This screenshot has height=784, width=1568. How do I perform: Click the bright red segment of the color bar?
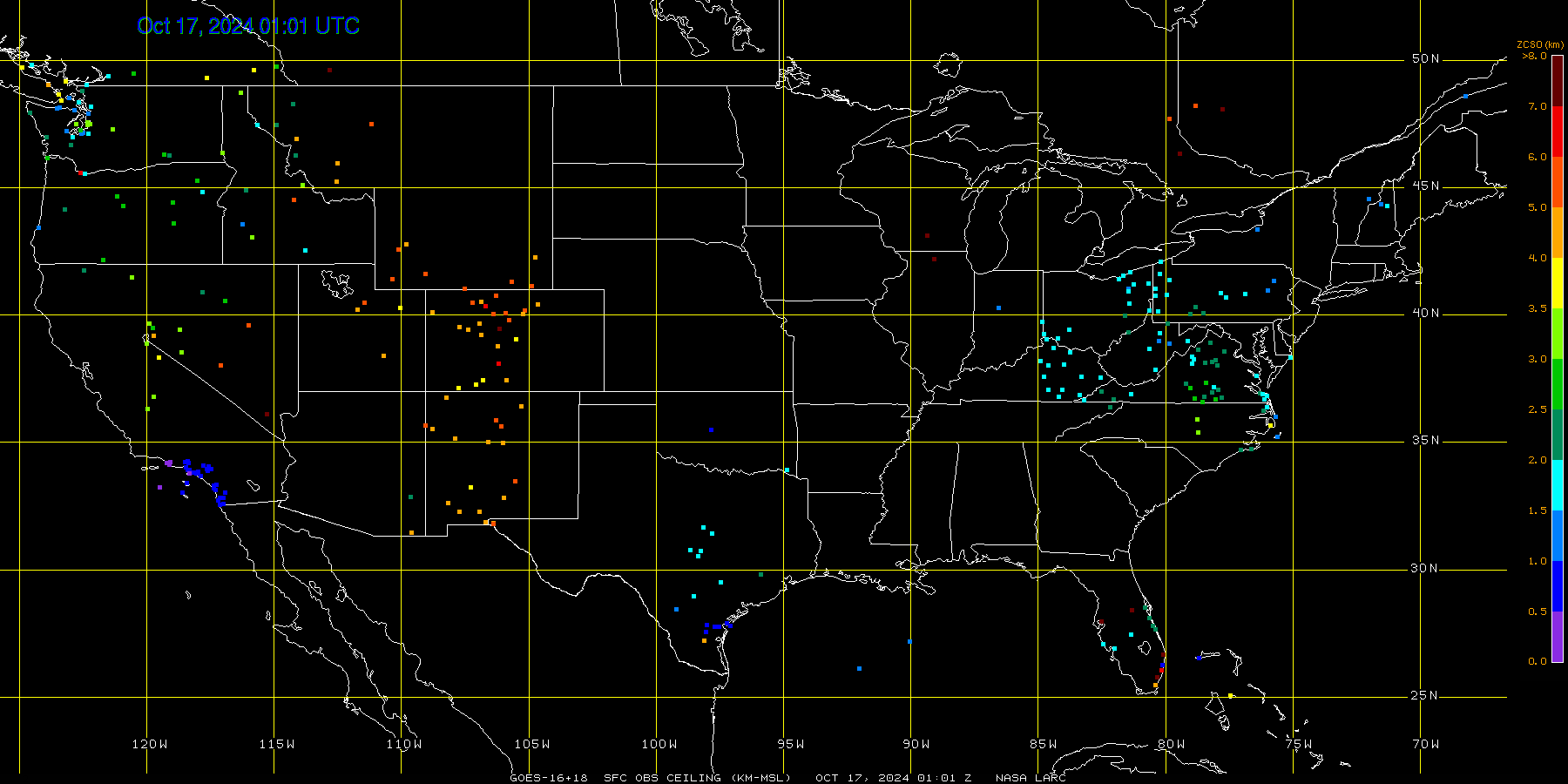point(1558,132)
